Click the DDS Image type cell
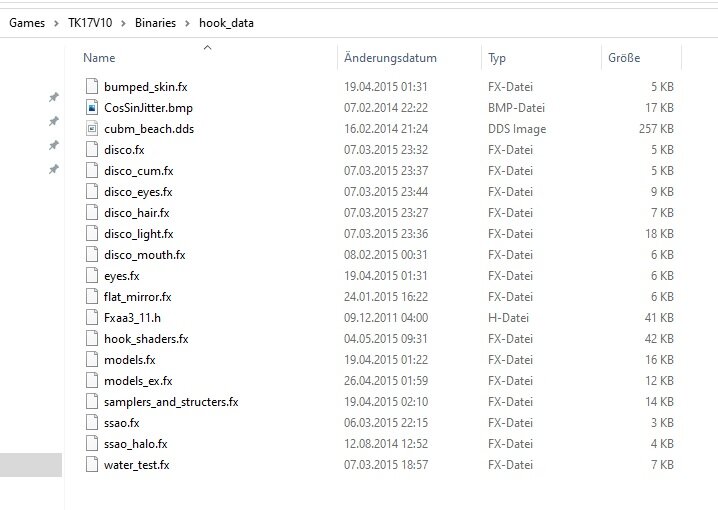This screenshot has height=510, width=718. [x=517, y=129]
